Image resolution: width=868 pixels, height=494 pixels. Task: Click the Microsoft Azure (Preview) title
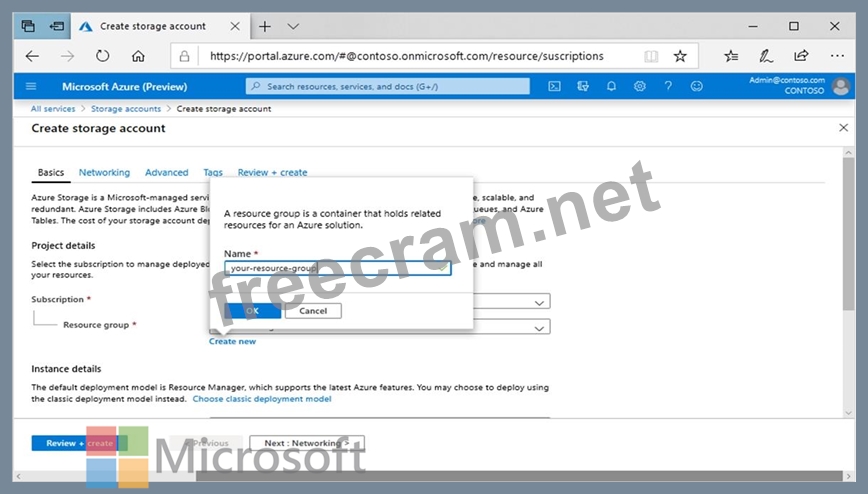click(x=125, y=86)
